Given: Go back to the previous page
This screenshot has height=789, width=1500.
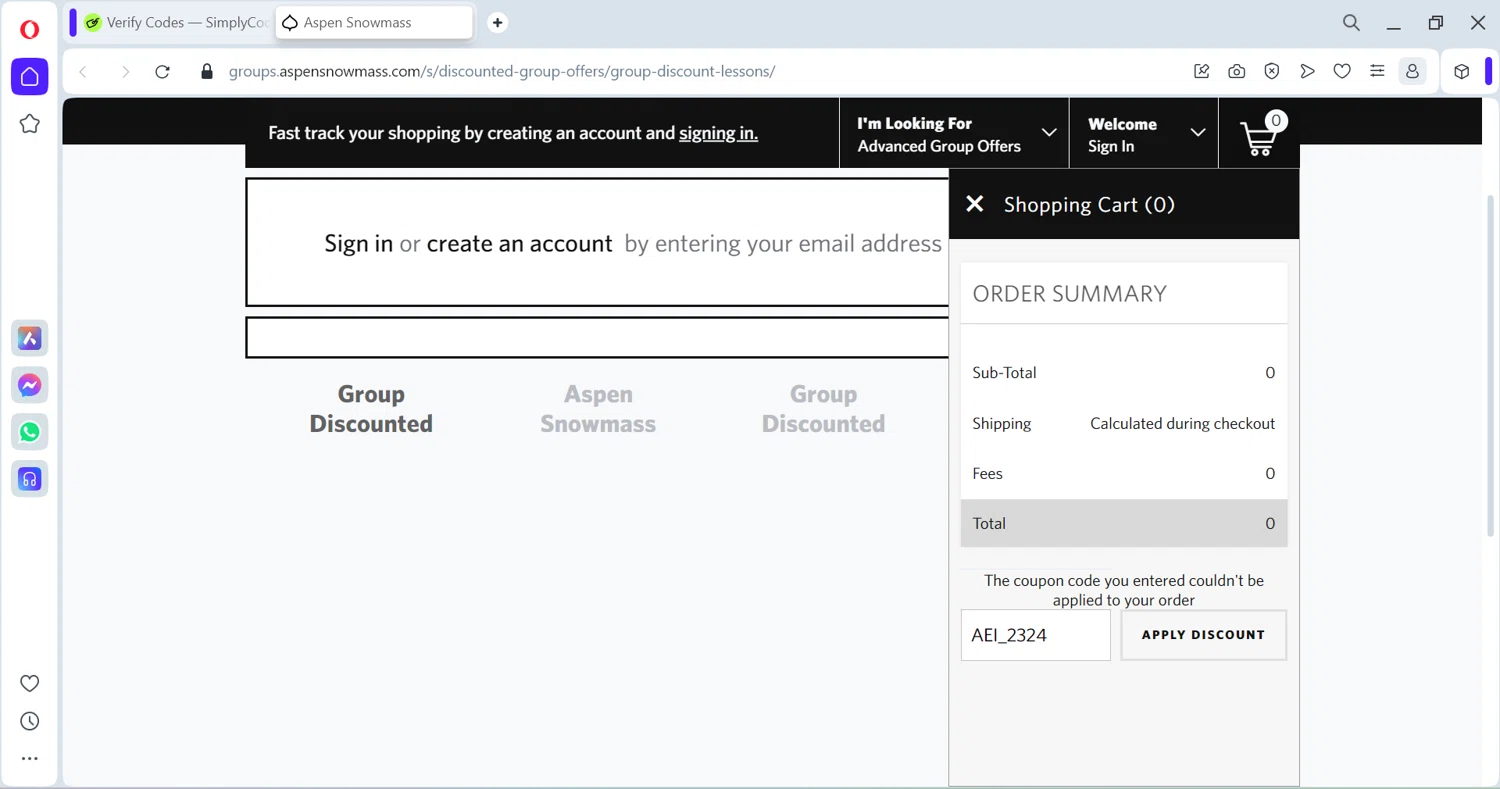Looking at the screenshot, I should pyautogui.click(x=84, y=72).
